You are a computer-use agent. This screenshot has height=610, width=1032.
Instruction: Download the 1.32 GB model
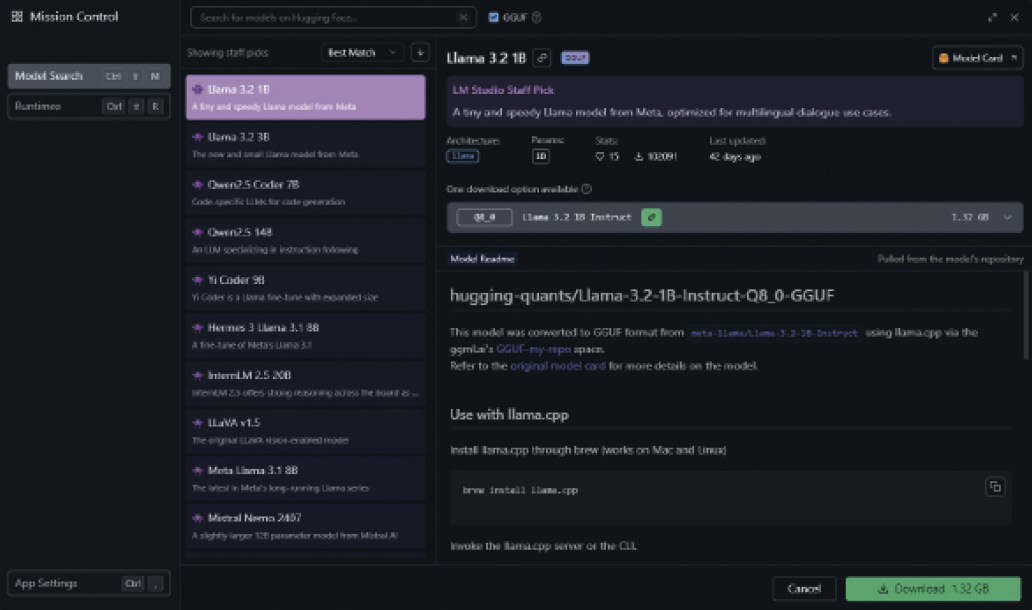(x=933, y=589)
